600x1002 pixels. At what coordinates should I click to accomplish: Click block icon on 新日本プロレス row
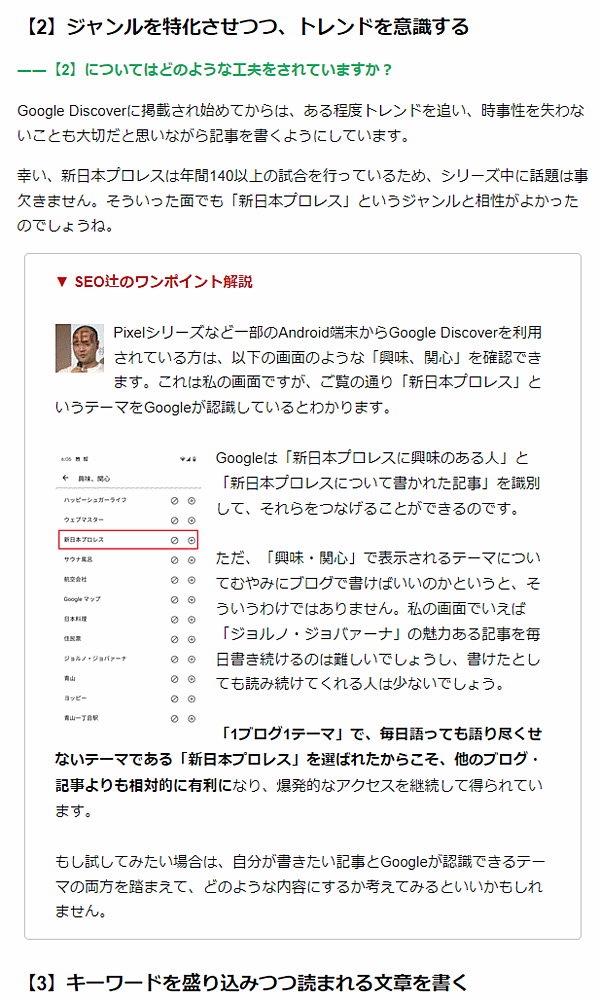click(x=174, y=540)
